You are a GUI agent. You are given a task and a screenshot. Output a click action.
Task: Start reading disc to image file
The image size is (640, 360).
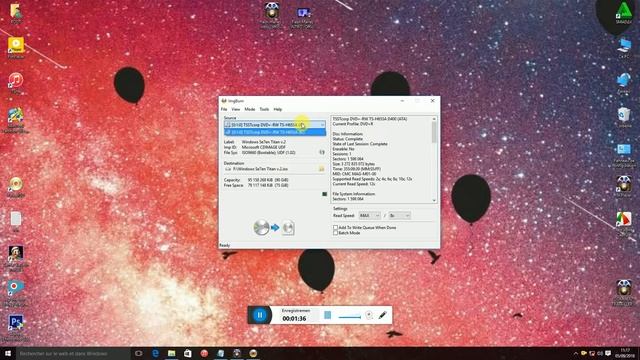[x=274, y=227]
